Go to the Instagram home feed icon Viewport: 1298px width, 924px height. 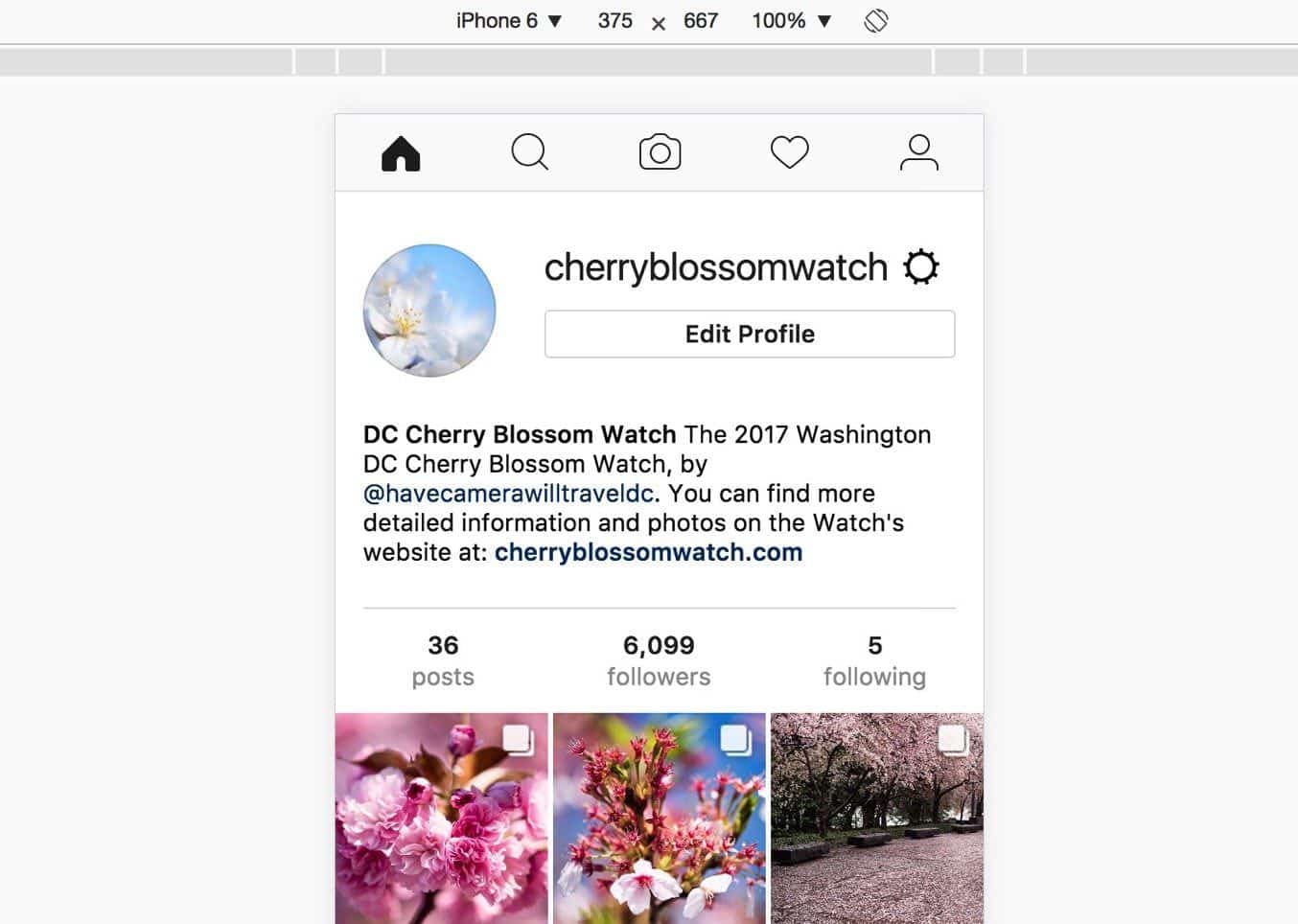click(x=401, y=153)
